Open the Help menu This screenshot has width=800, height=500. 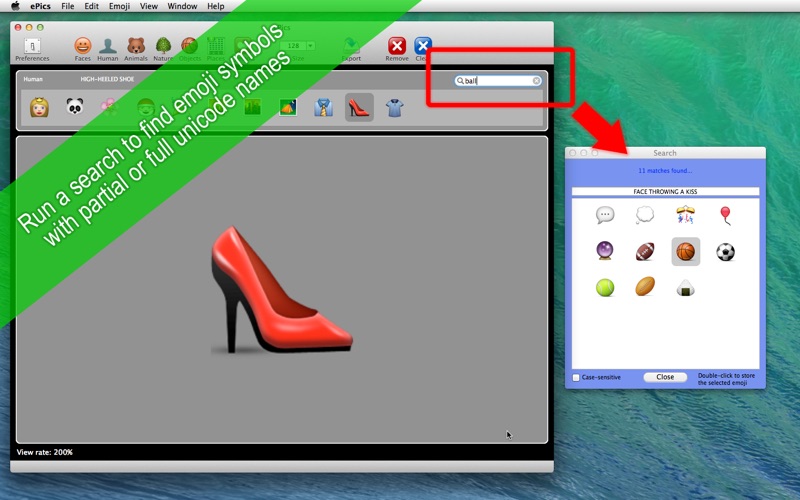pyautogui.click(x=215, y=6)
